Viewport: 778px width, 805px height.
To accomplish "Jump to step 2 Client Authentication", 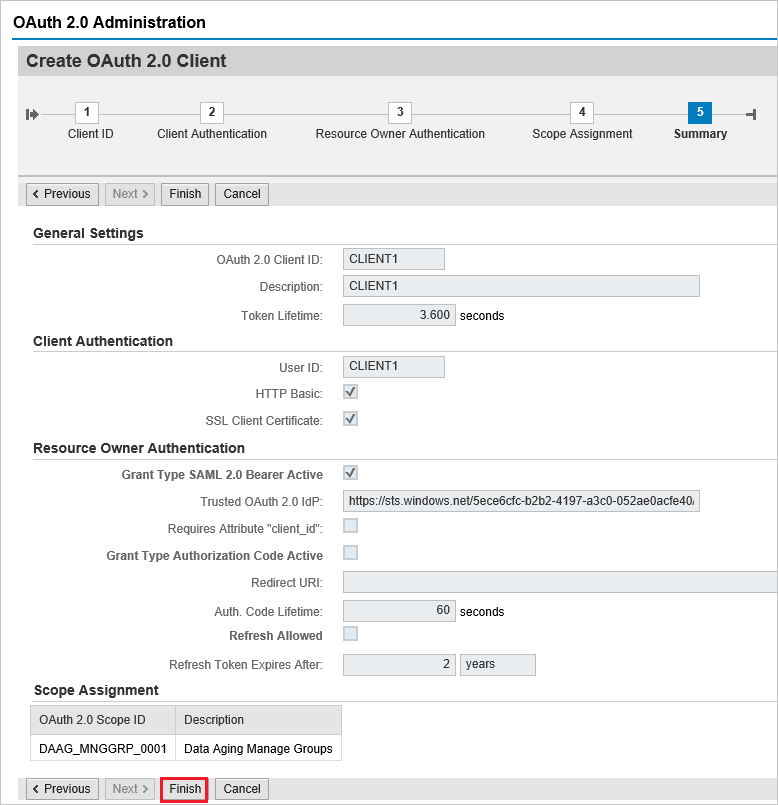I will (211, 113).
